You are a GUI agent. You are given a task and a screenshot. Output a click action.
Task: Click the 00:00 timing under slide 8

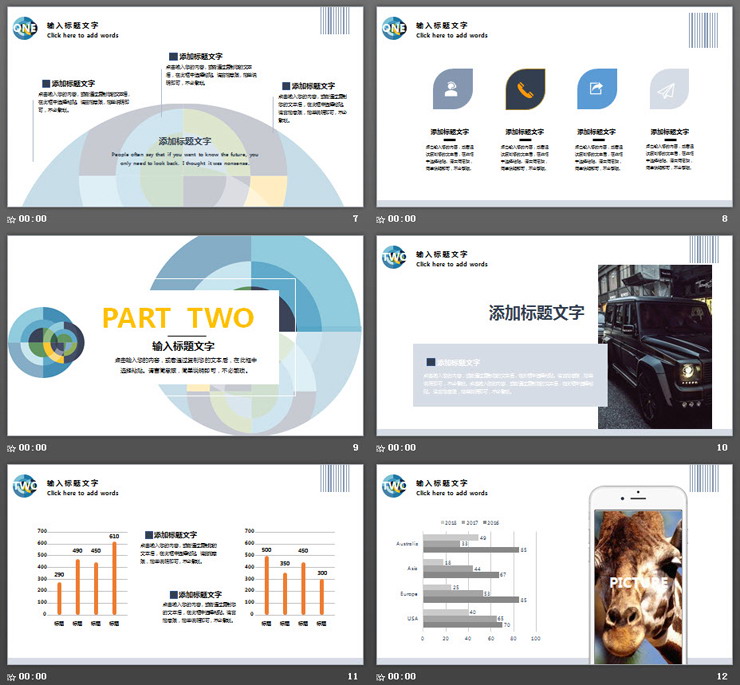click(402, 219)
